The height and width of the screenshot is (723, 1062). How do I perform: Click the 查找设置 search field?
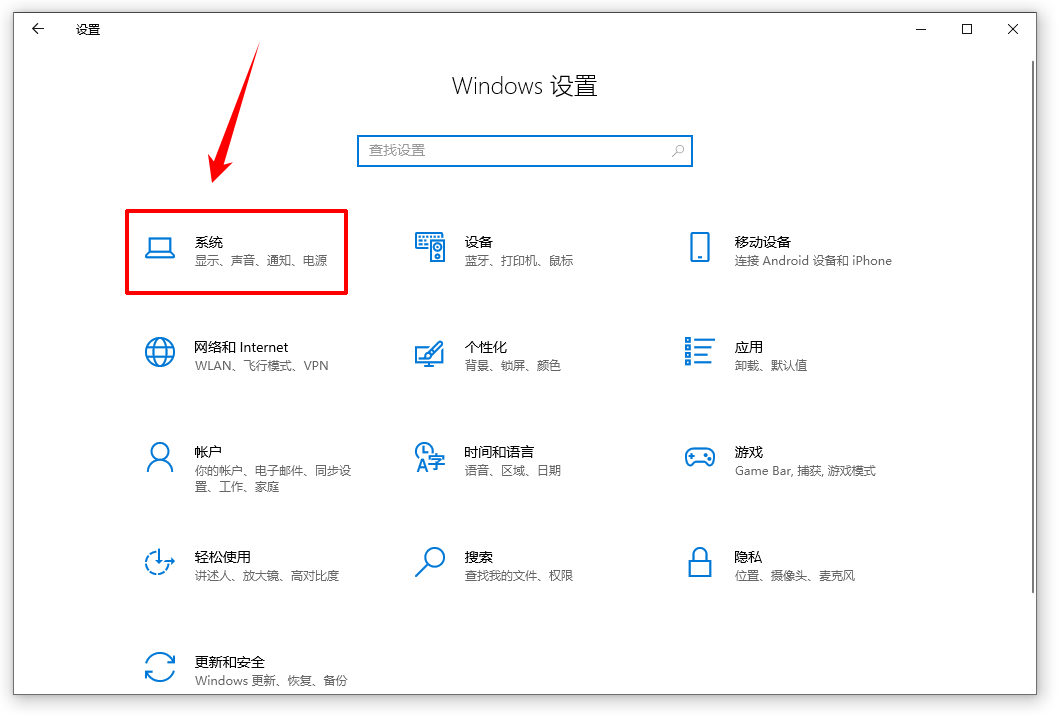(x=525, y=150)
